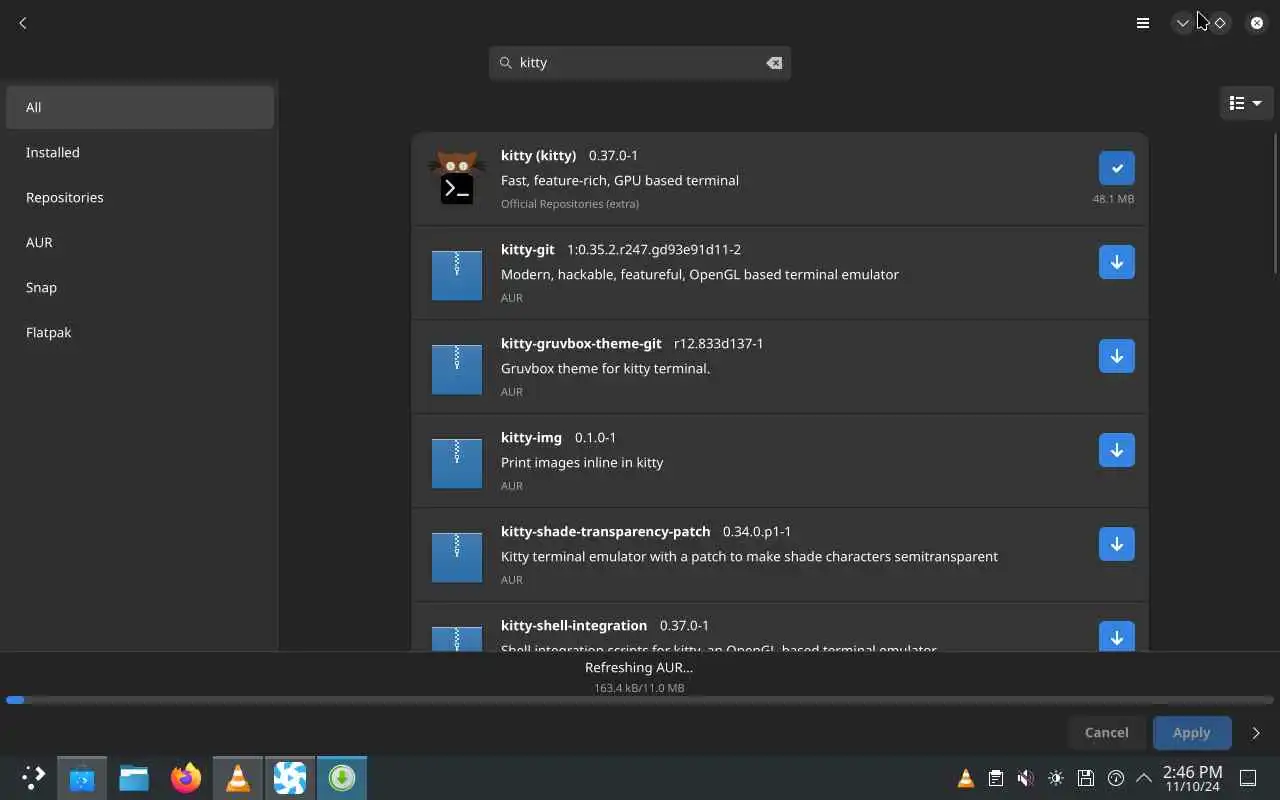Viewport: 1280px width, 800px height.
Task: Expand transaction details with the right chevron
Action: pos(1256,732)
